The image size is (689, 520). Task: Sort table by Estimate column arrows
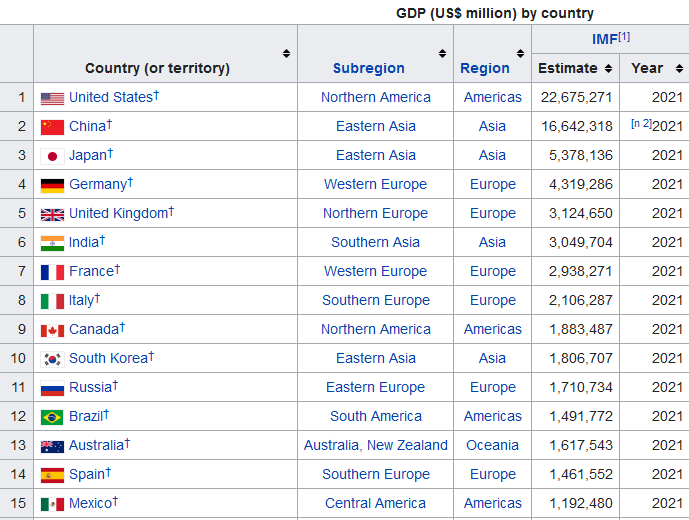(x=607, y=68)
